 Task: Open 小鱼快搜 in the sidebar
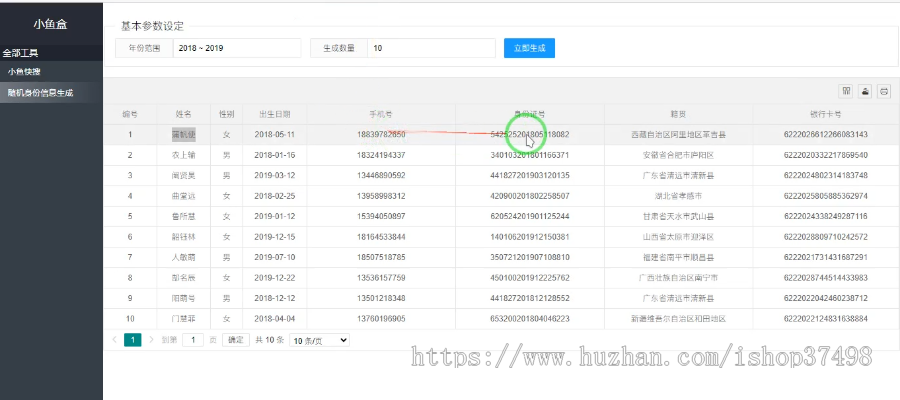[24, 72]
